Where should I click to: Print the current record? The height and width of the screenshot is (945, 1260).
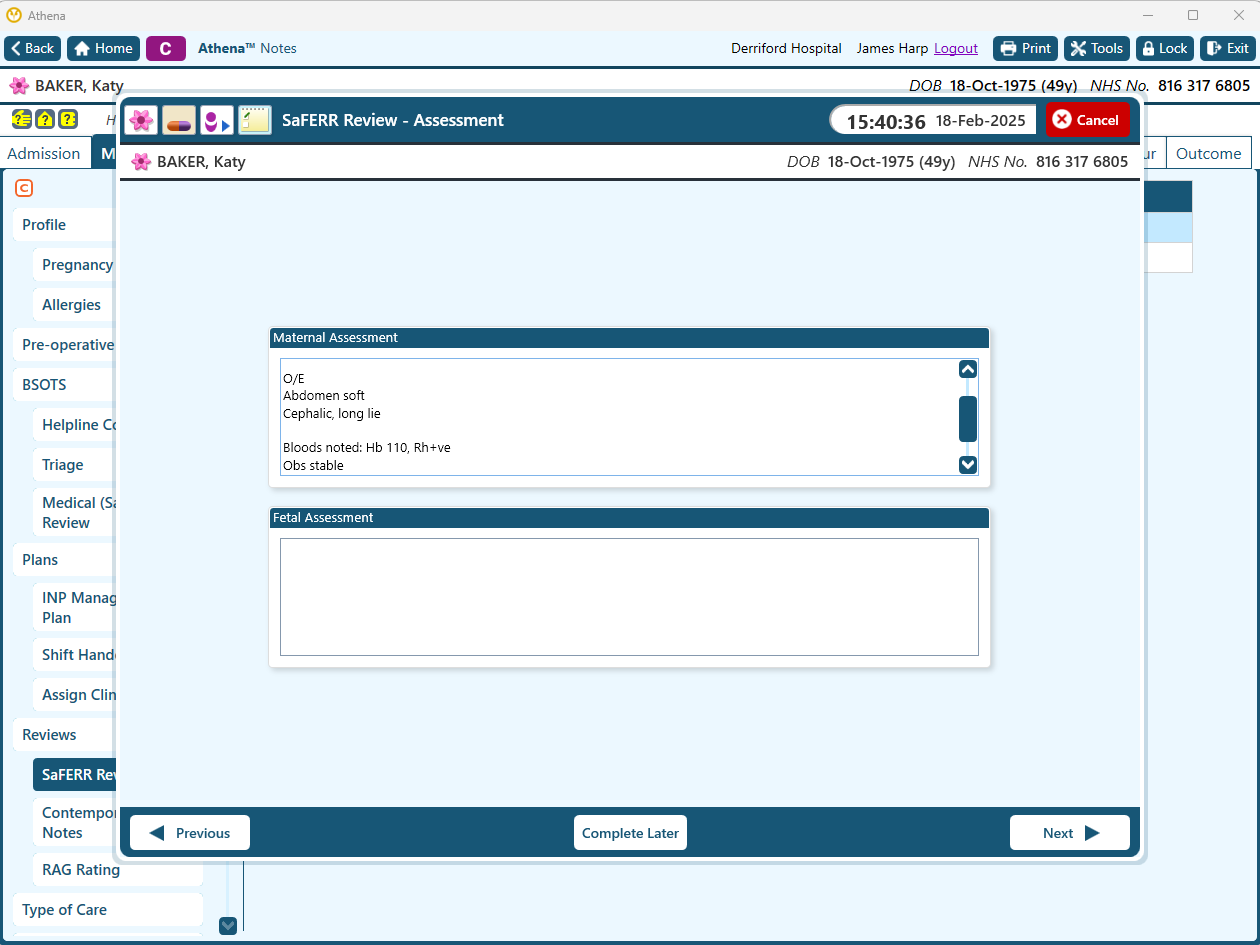(x=1025, y=48)
